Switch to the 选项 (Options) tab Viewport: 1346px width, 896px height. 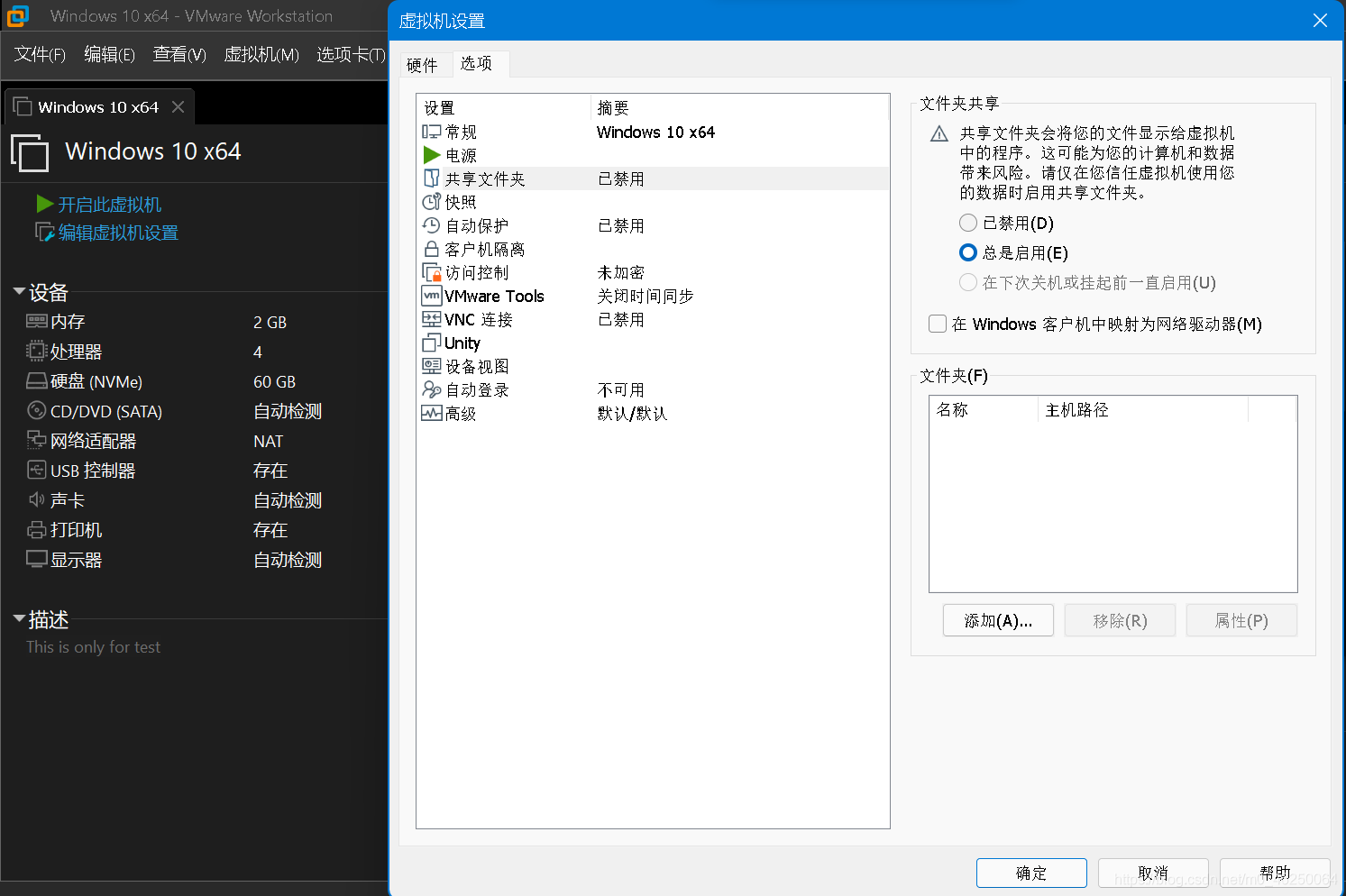click(476, 63)
